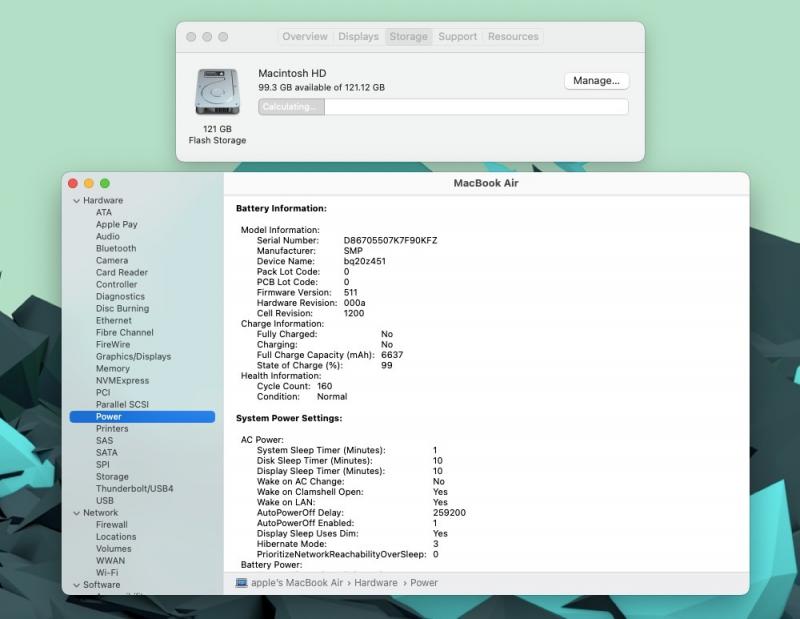The height and width of the screenshot is (619, 800).
Task: Click apple's MacBook Air in path bar
Action: [296, 583]
